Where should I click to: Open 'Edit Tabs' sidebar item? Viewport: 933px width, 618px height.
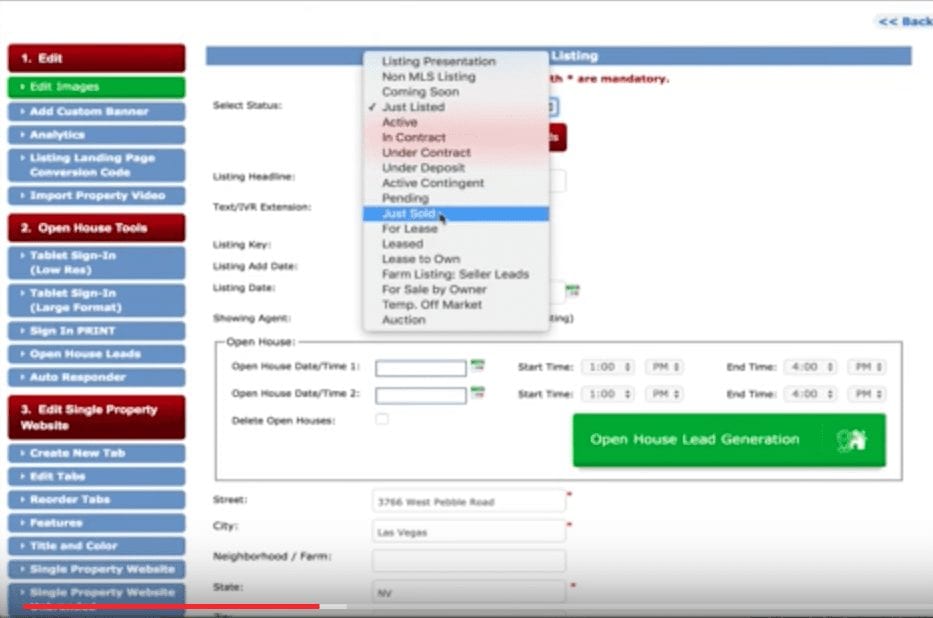(96, 476)
